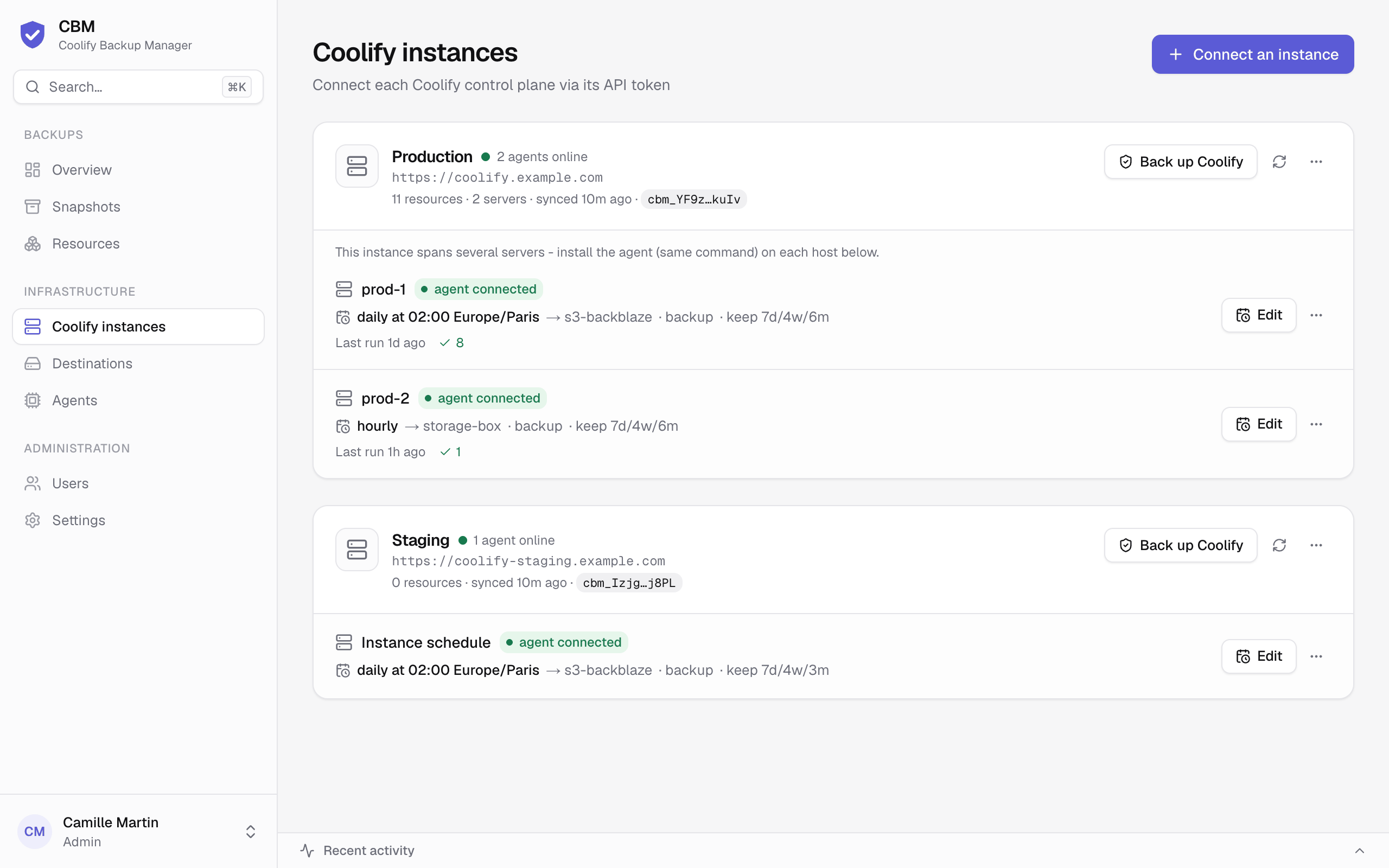Edit the prod-2 backup schedule

tap(1259, 424)
